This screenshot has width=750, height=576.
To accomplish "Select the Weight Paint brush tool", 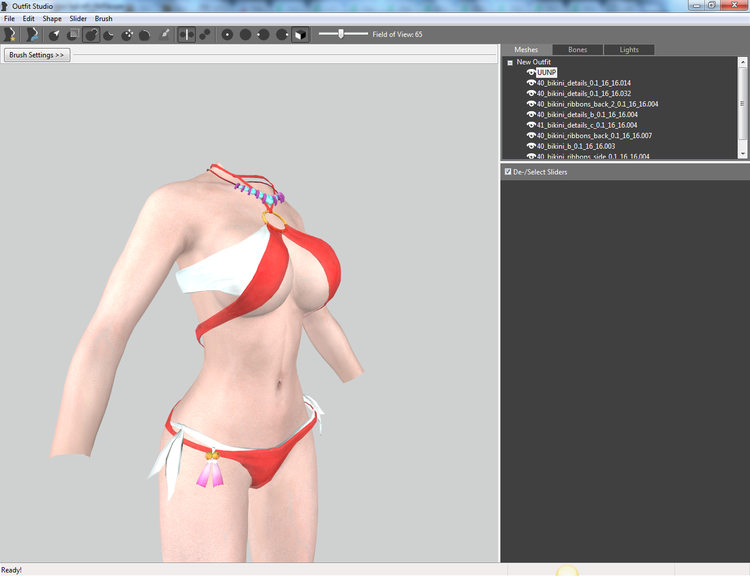I will coord(164,34).
